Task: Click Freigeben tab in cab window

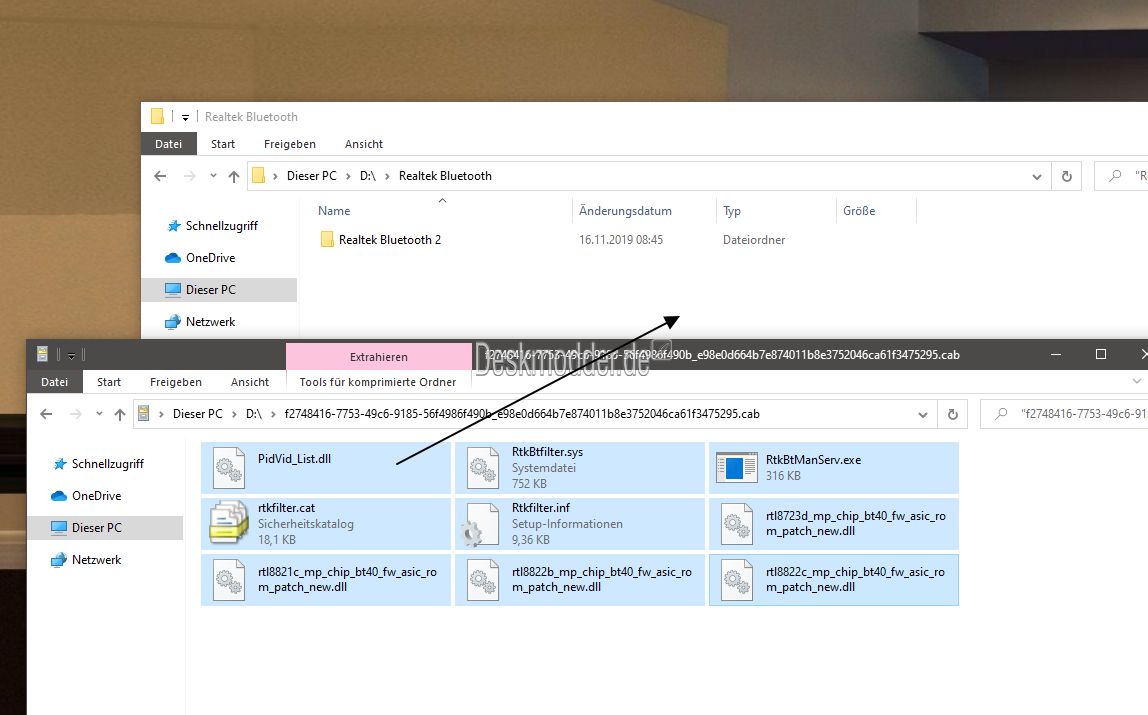Action: 176,382
